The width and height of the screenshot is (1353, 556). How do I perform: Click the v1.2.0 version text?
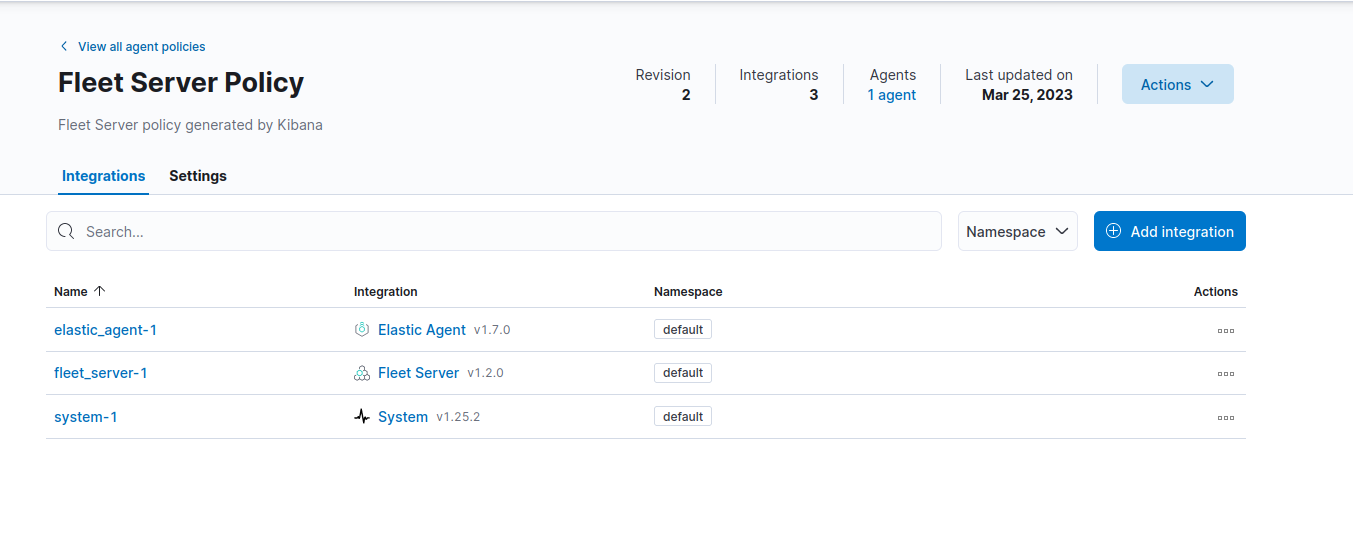tap(485, 373)
